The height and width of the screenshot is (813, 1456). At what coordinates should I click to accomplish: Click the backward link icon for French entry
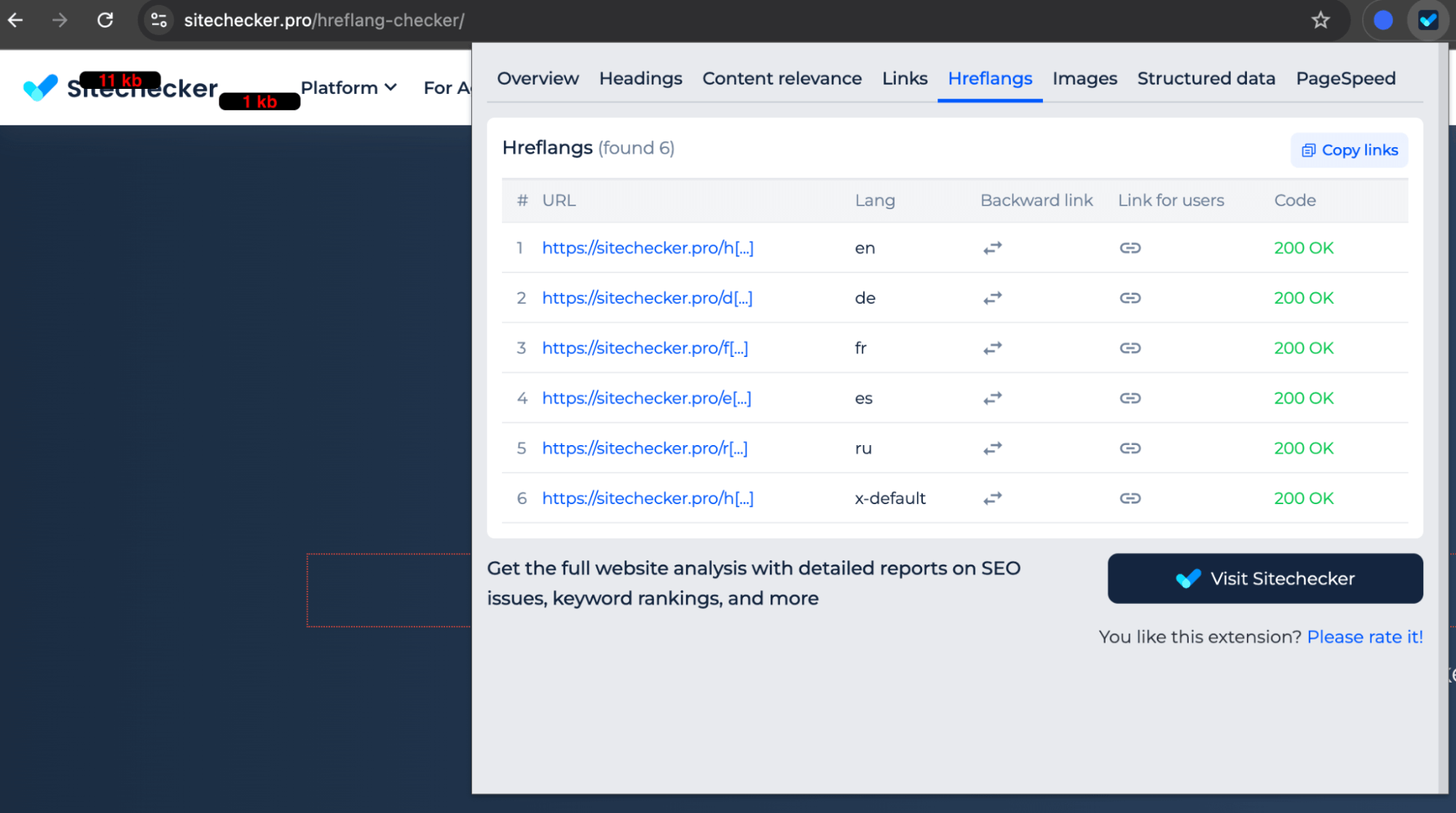pyautogui.click(x=992, y=348)
